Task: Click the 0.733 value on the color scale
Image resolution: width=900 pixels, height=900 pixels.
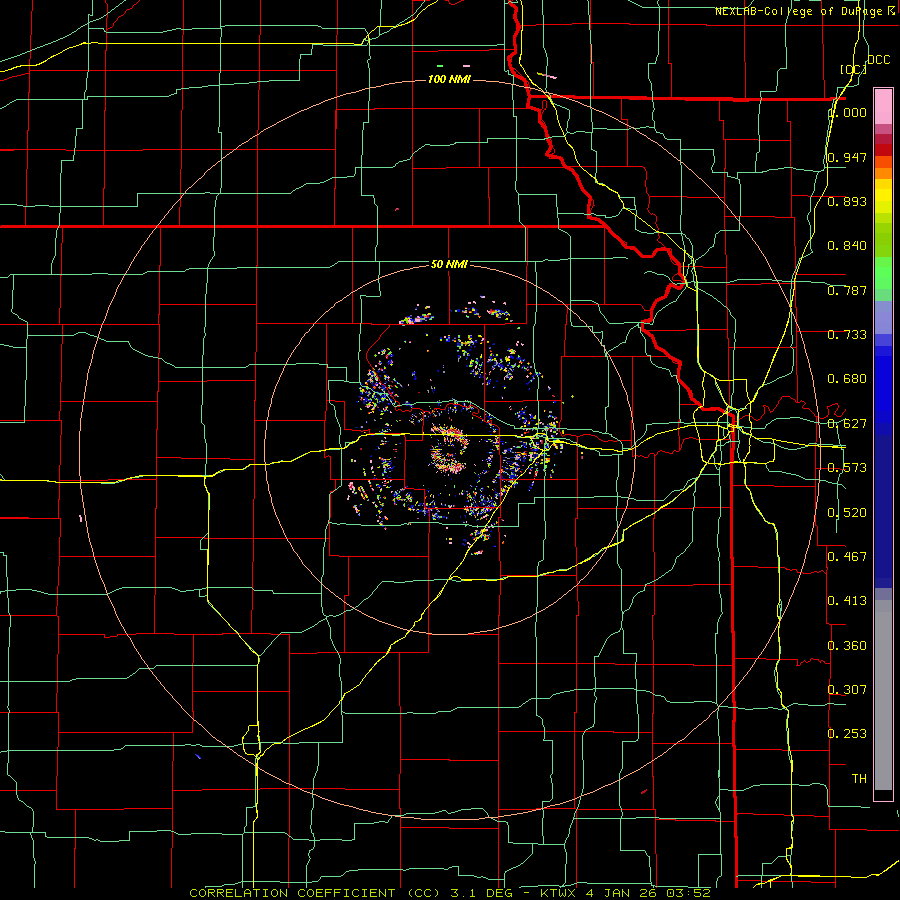Action: point(847,335)
